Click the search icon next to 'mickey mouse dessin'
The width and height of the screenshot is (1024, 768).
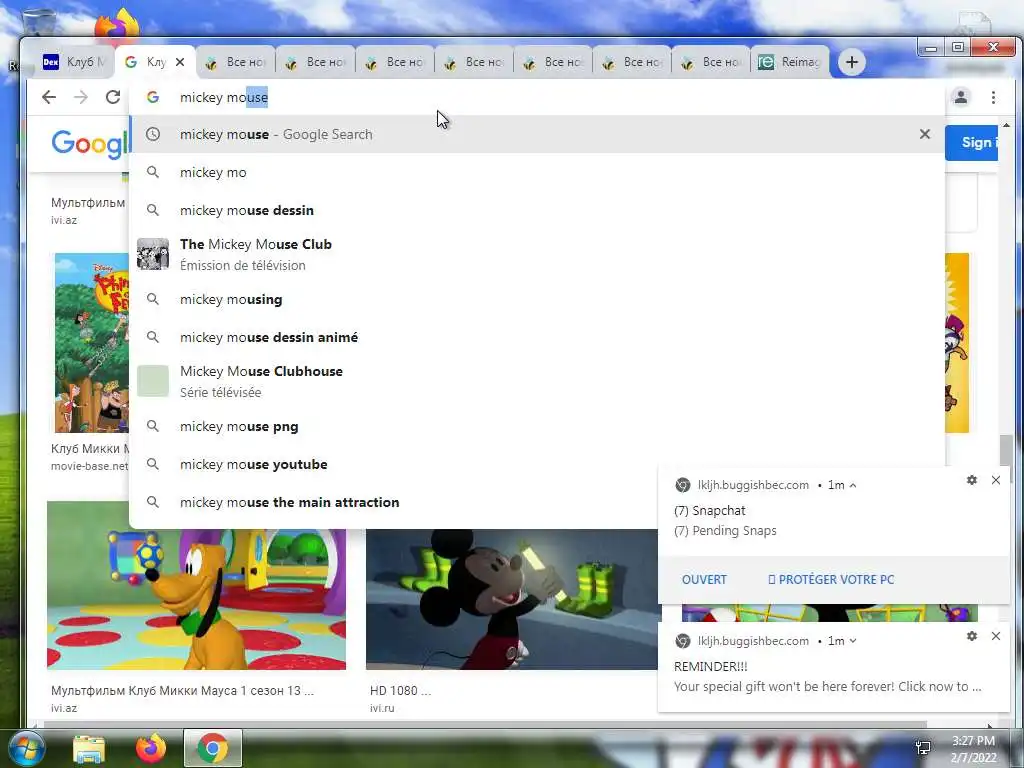(153, 210)
